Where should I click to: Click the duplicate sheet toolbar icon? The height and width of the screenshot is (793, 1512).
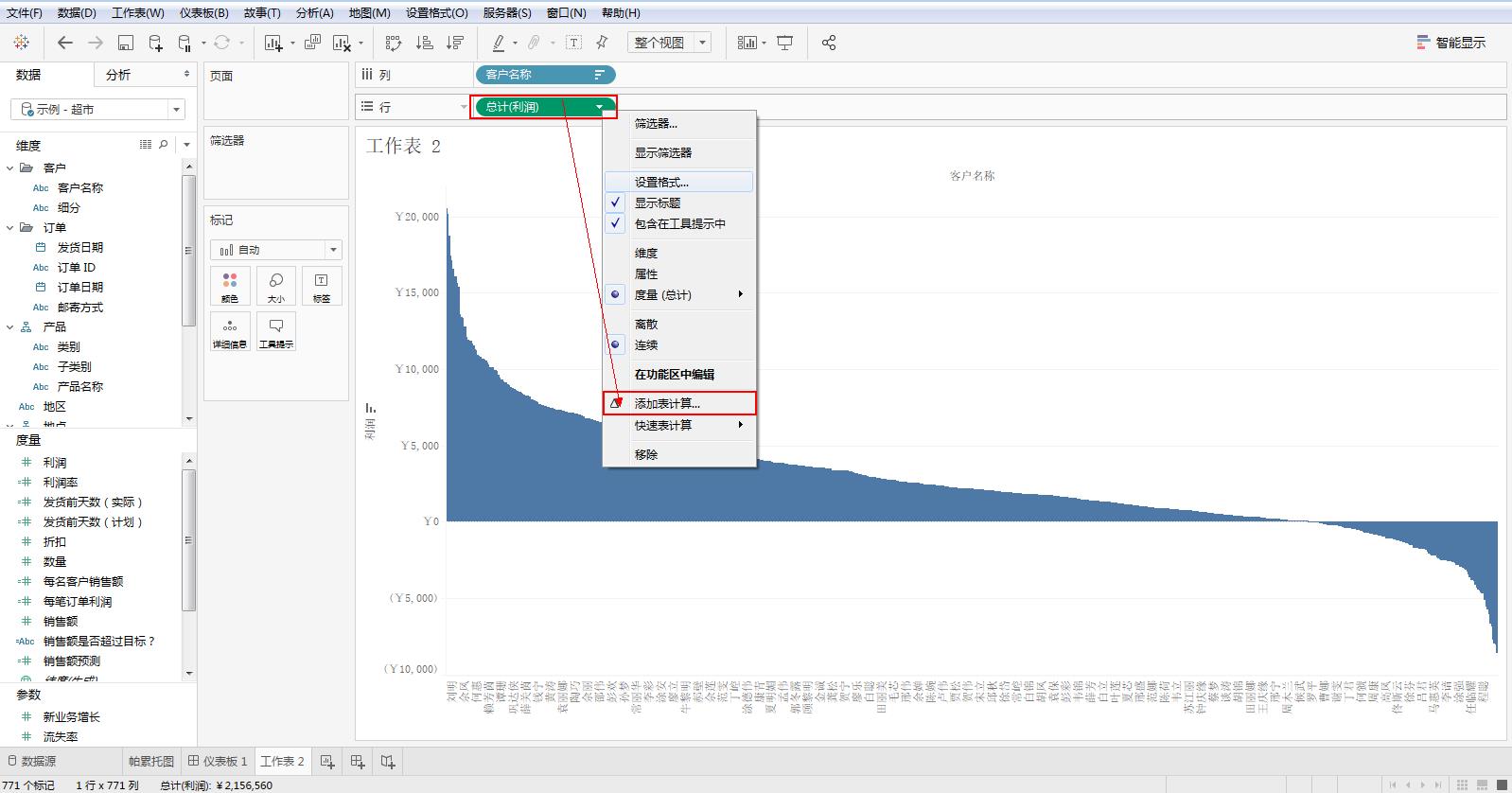(x=312, y=43)
